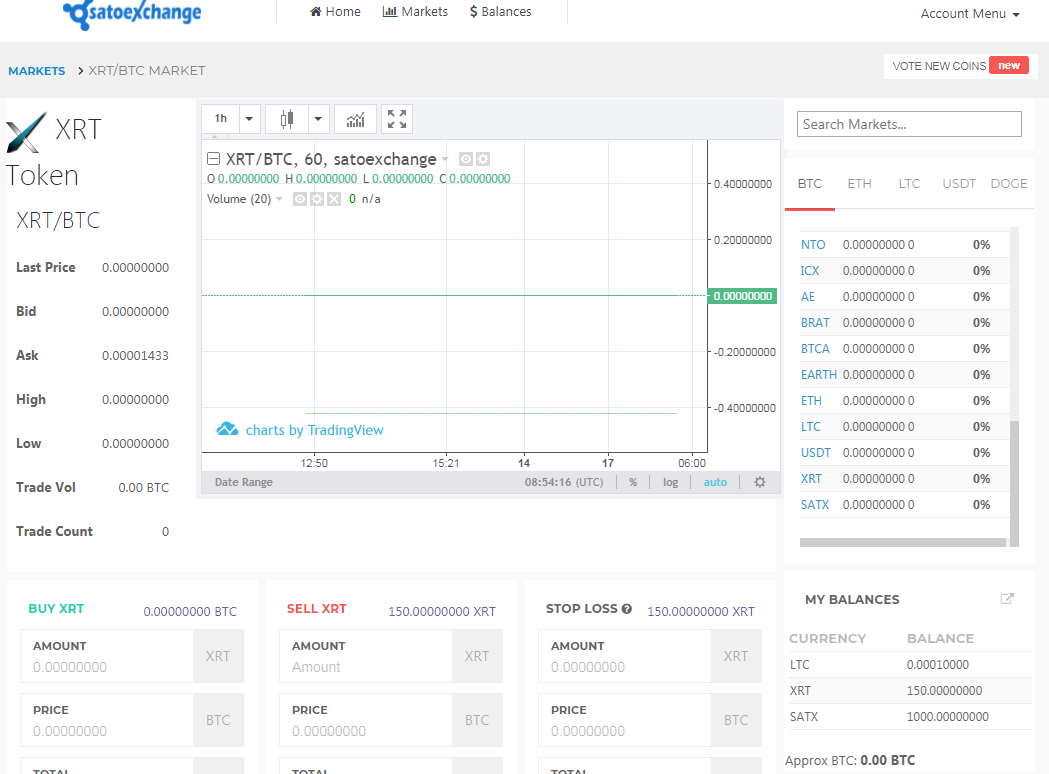Toggle percentage scale on chart
The height and width of the screenshot is (774, 1049).
(x=633, y=482)
